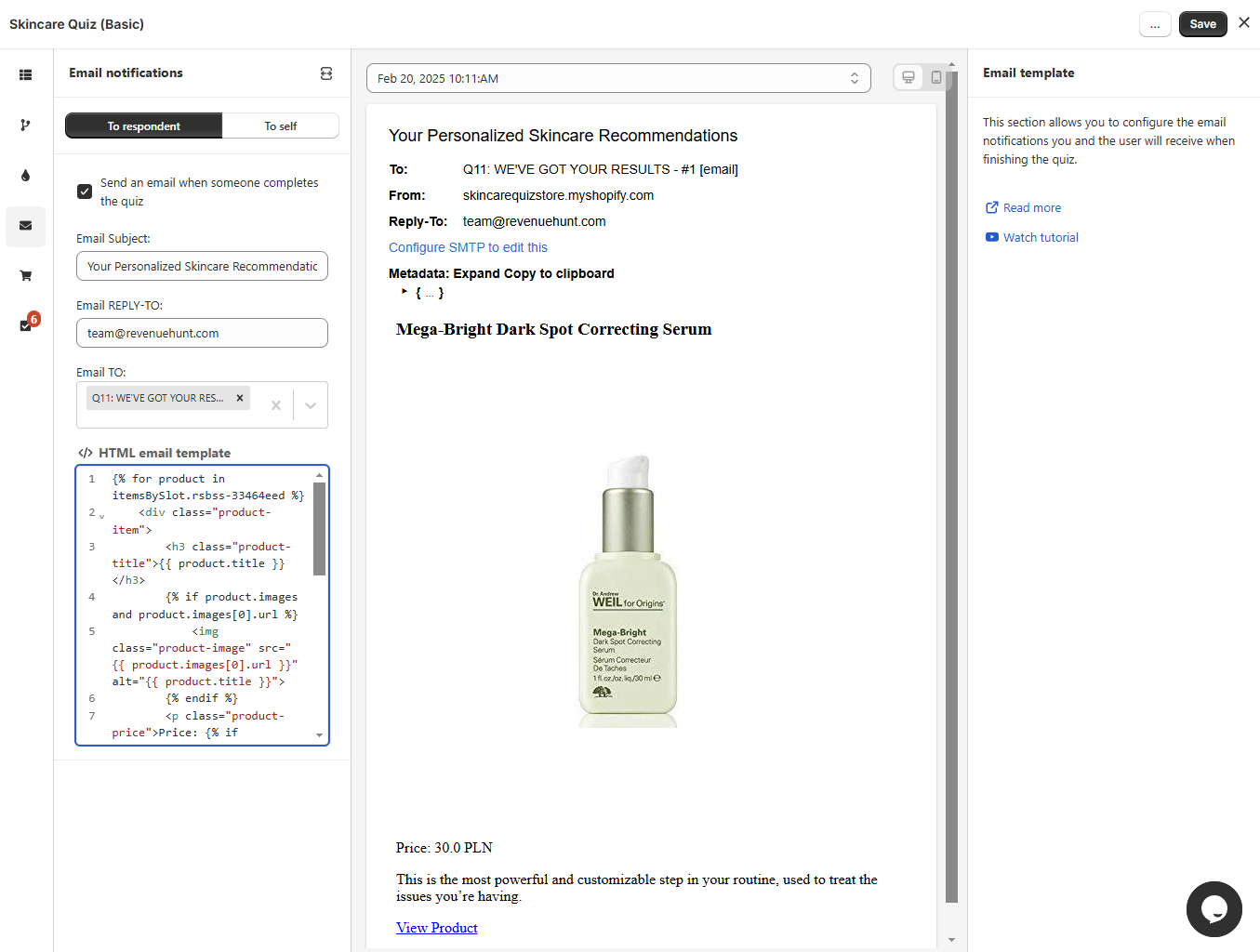Viewport: 1260px width, 952px height.
Task: Click the skincarequizstore.myshopify.com From value
Action: coord(558,195)
